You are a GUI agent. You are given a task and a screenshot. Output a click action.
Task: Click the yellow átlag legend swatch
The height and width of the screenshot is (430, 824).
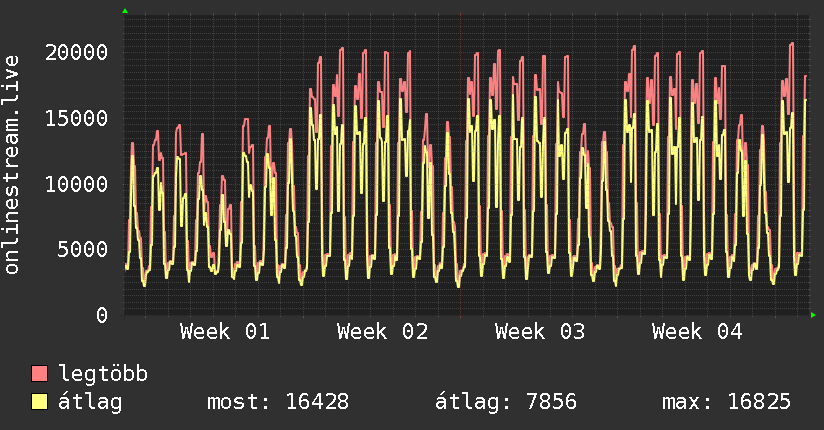pos(40,402)
